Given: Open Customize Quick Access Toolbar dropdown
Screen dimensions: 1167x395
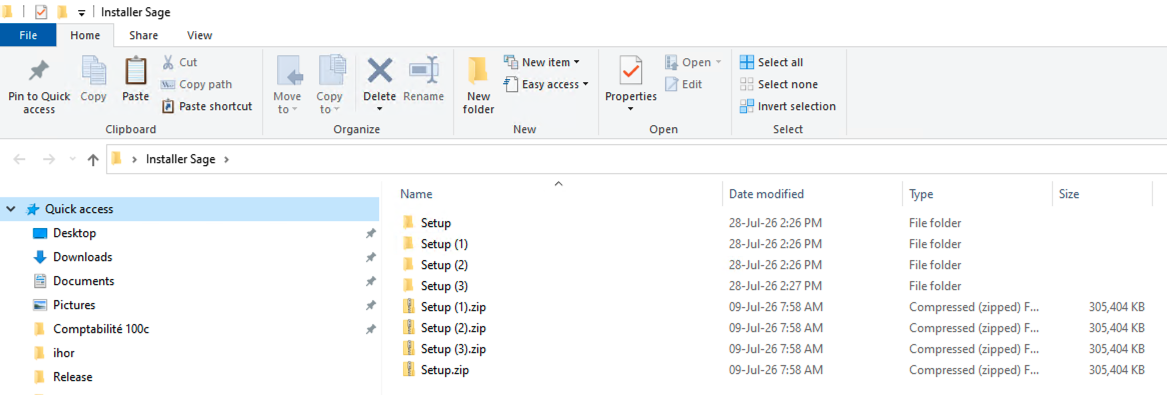Looking at the screenshot, I should (81, 13).
